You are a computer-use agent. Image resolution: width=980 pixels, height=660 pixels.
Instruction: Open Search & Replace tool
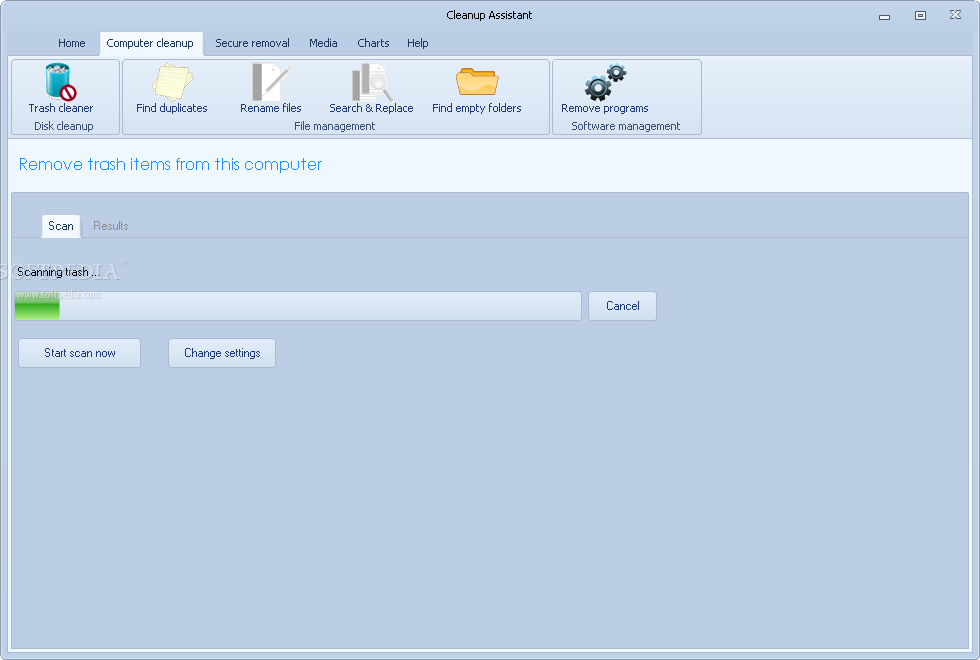pos(371,89)
